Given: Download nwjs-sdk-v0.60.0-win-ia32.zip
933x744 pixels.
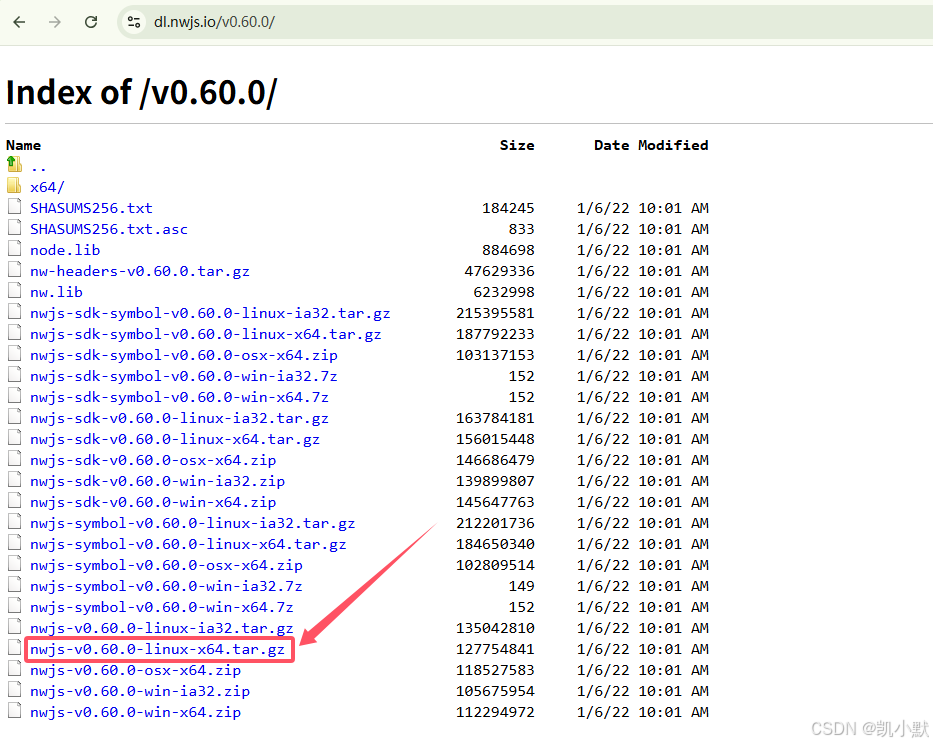Looking at the screenshot, I should pos(158,481).
